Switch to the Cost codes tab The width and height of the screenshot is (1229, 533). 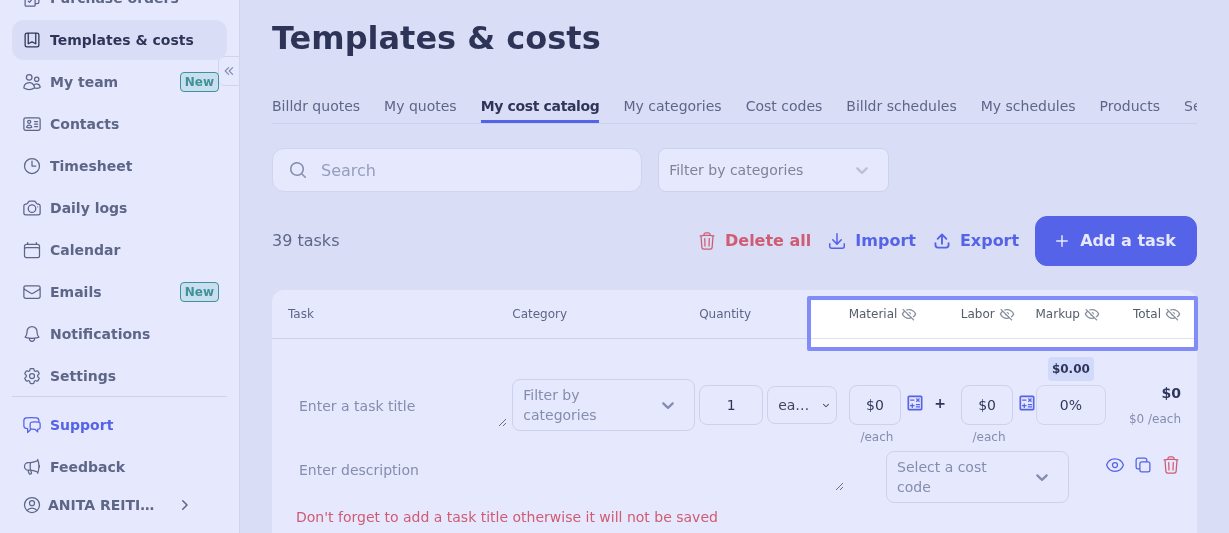[x=784, y=106]
